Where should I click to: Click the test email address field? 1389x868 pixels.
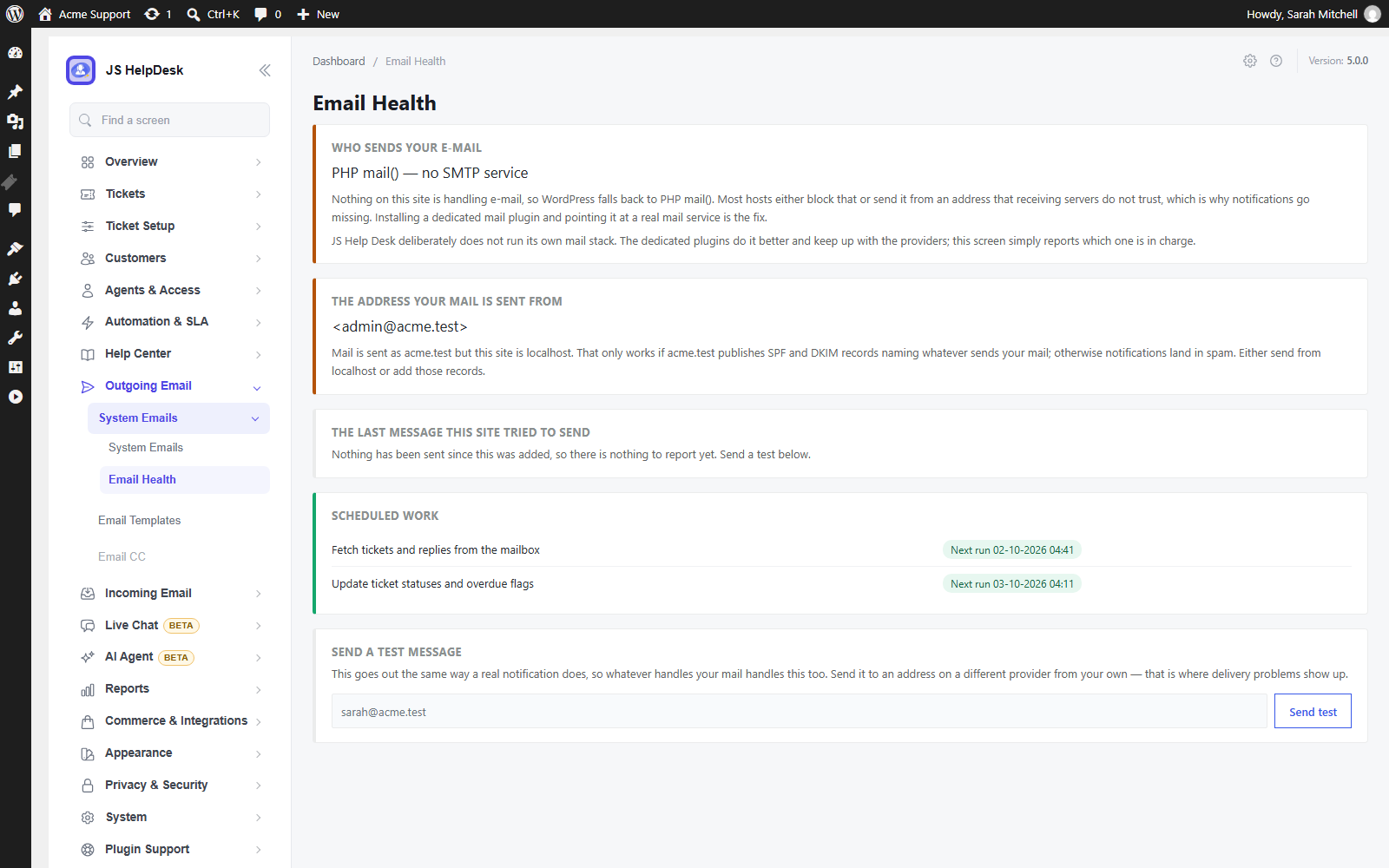(x=800, y=711)
